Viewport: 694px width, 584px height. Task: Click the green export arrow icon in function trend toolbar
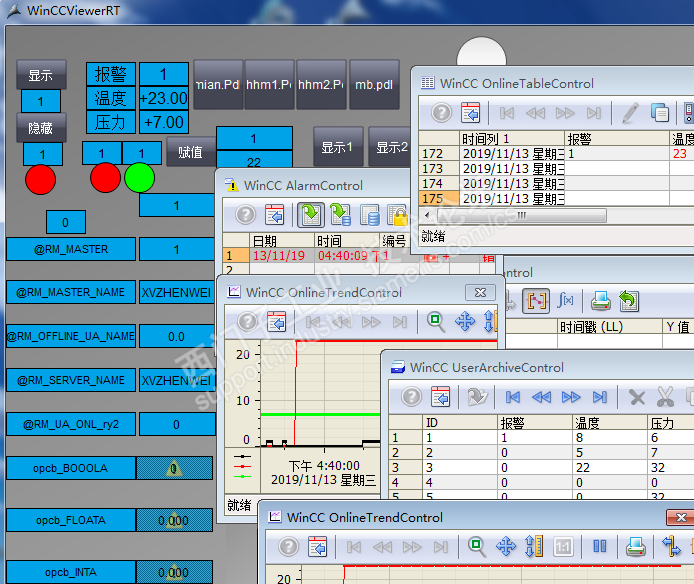[629, 301]
